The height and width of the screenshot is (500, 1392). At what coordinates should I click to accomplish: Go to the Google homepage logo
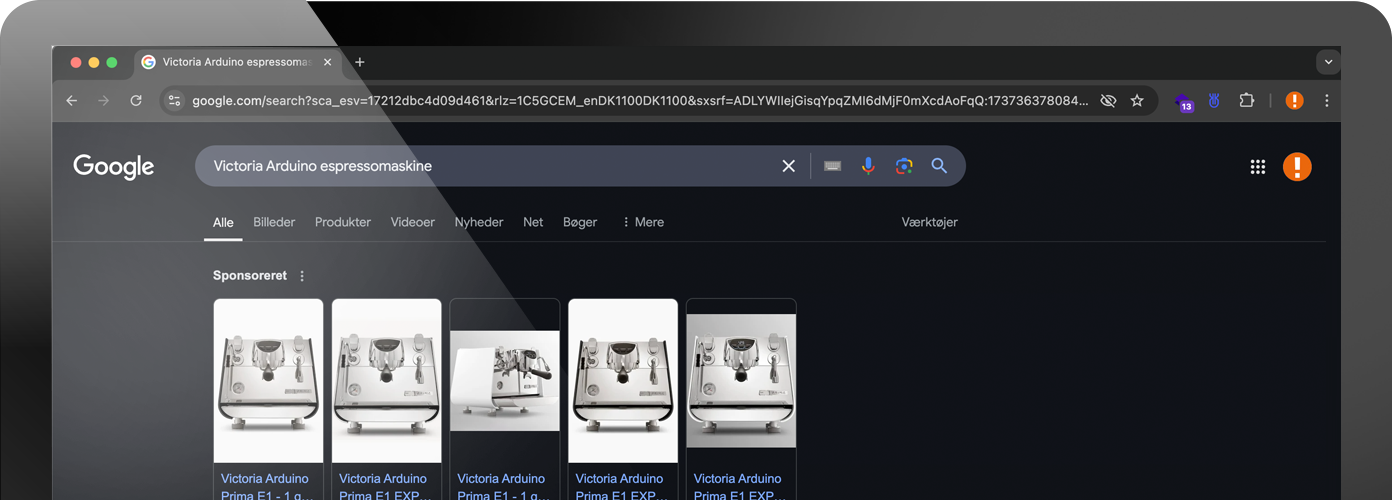pos(114,166)
